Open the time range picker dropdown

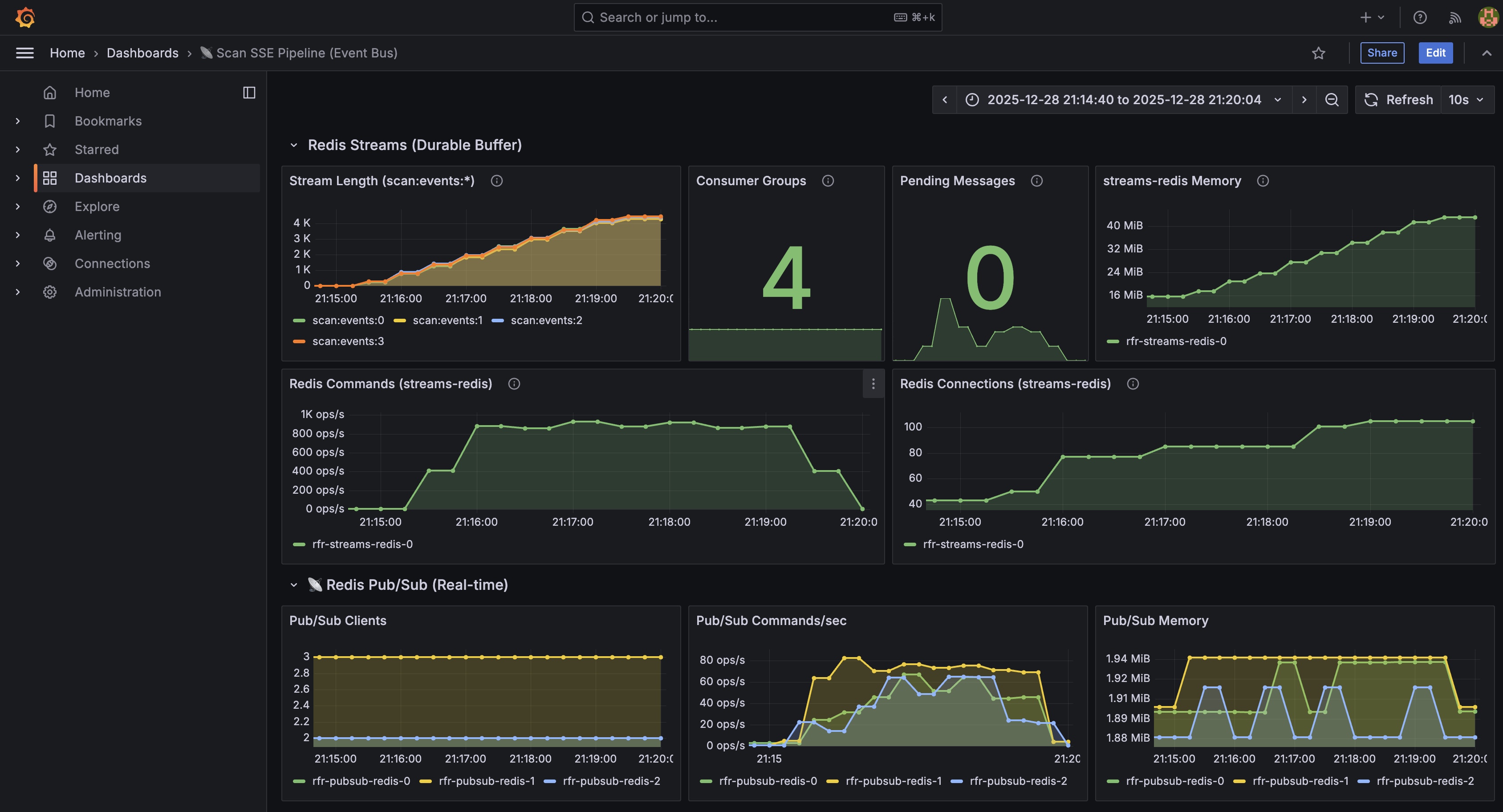click(1123, 100)
